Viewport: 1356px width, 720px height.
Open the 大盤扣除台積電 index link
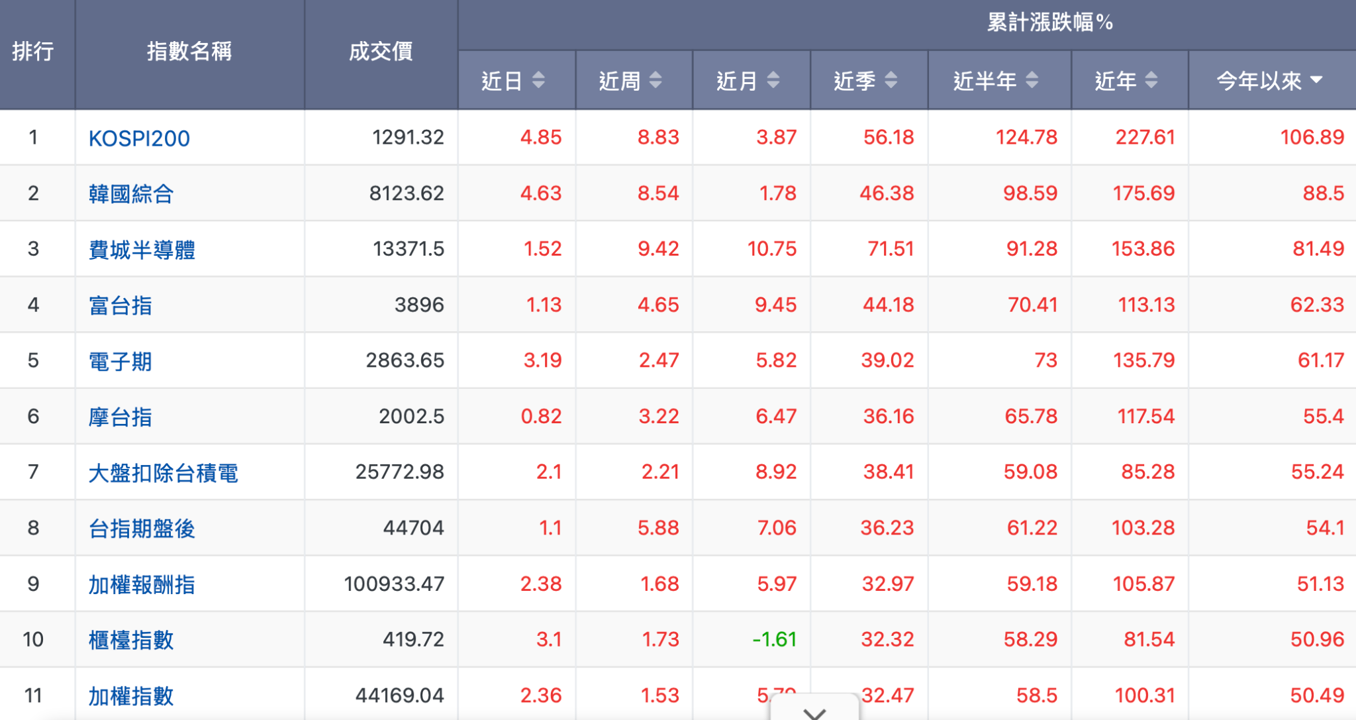[163, 473]
